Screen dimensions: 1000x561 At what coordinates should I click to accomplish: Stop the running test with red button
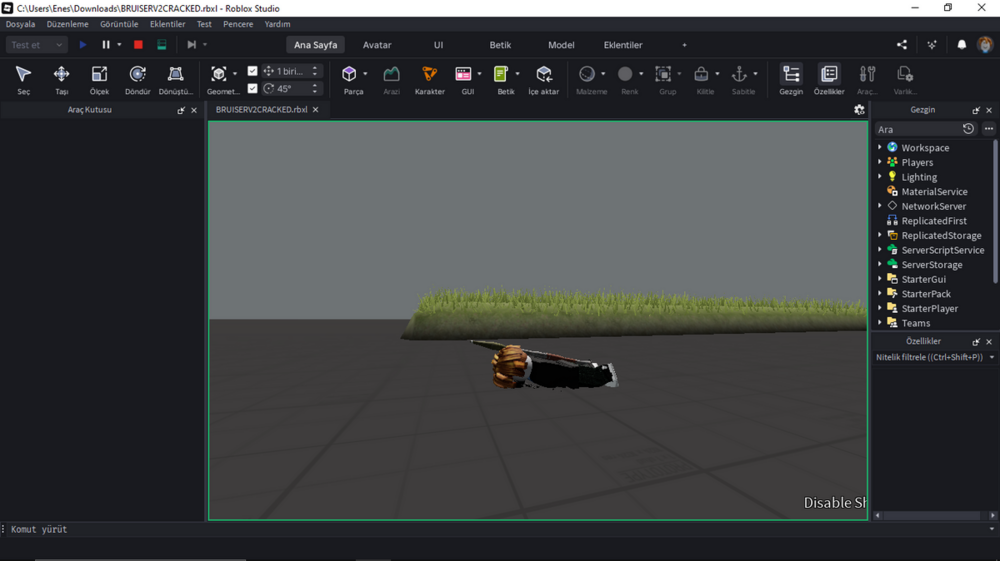(x=138, y=45)
